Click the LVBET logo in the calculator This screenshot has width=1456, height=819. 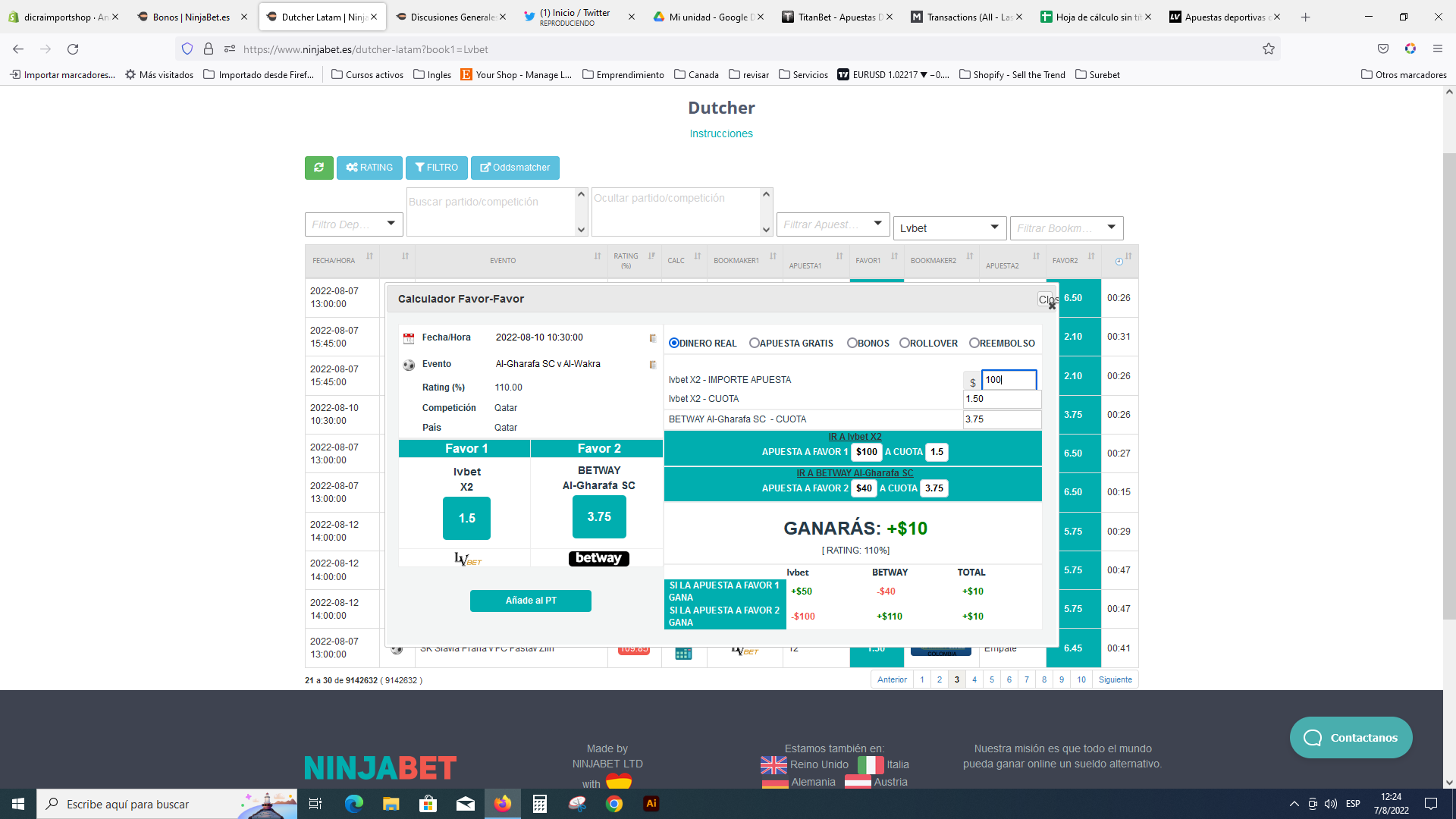[467, 559]
